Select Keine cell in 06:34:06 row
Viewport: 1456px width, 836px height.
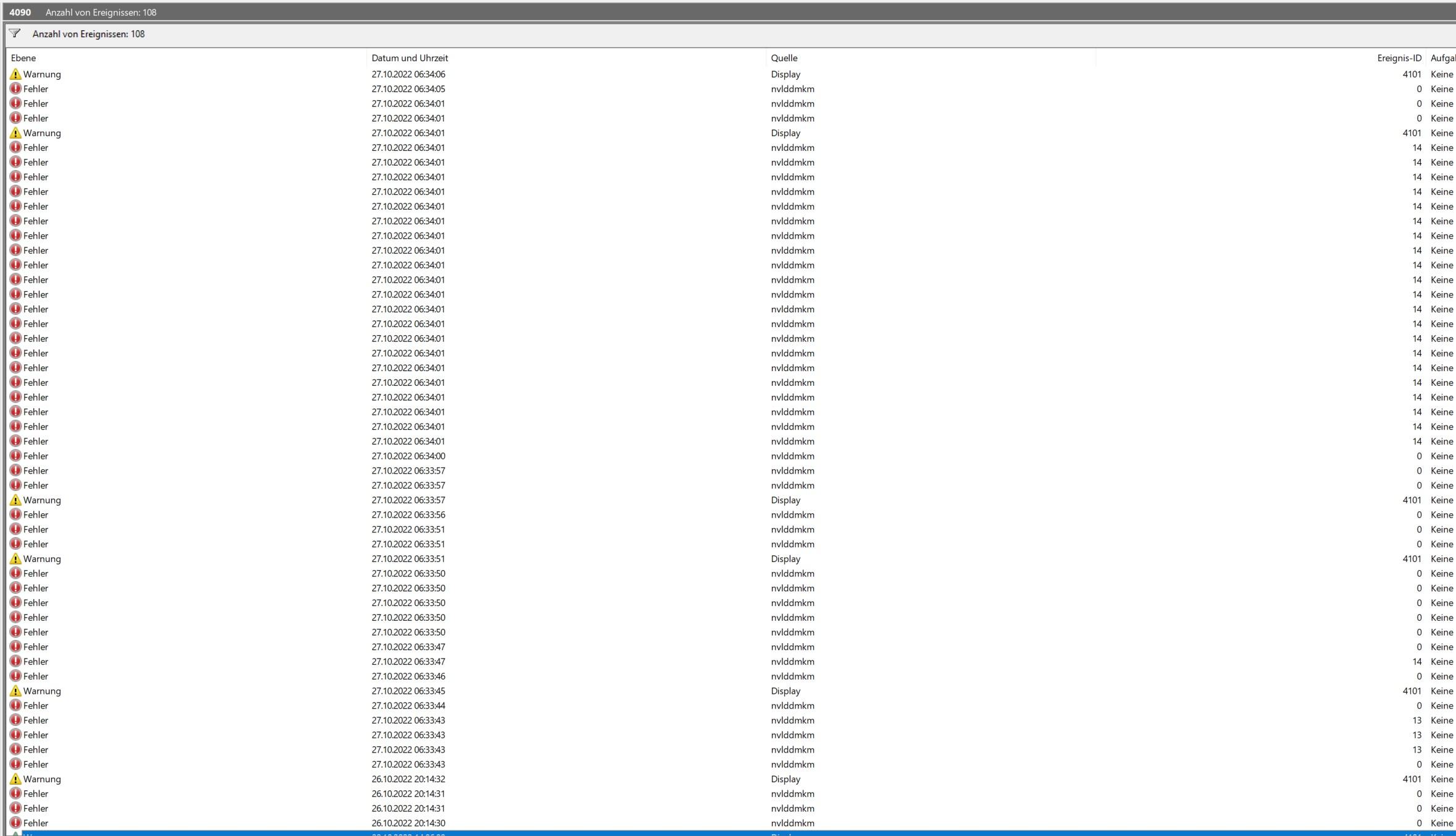tap(1442, 74)
